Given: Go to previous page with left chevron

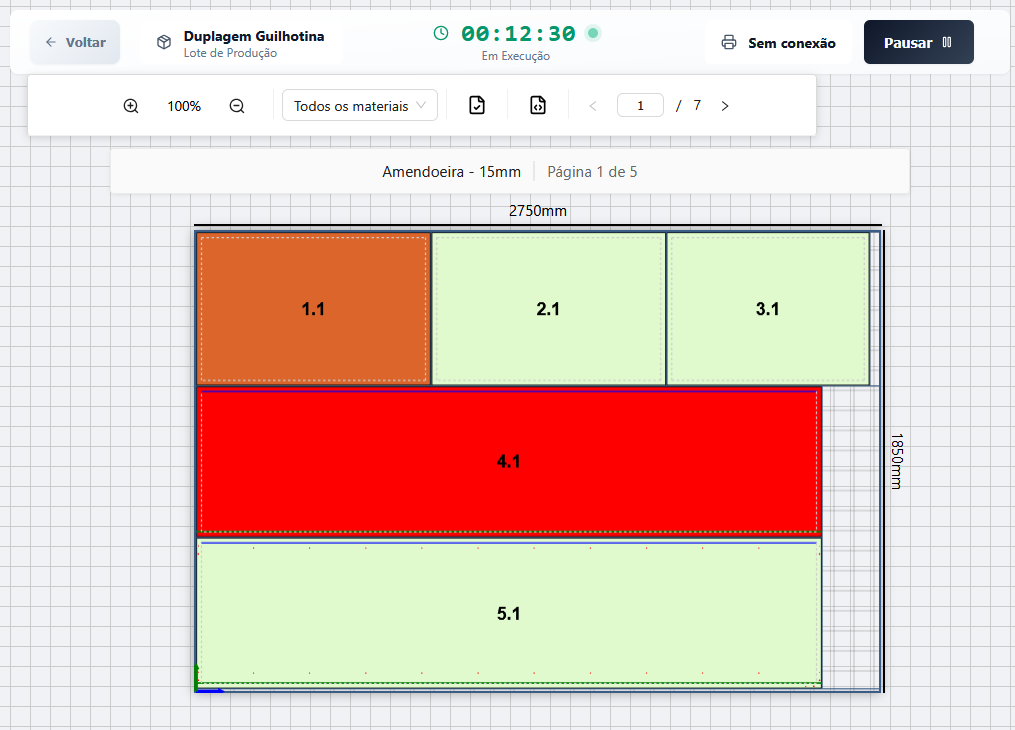Looking at the screenshot, I should click(593, 106).
